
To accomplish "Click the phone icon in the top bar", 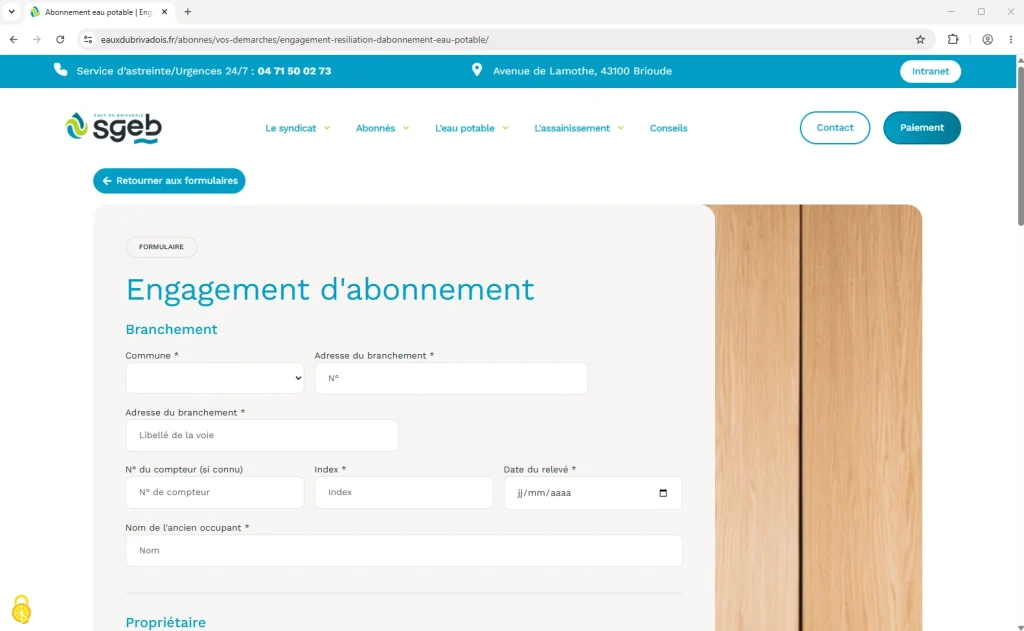I will 61,70.
